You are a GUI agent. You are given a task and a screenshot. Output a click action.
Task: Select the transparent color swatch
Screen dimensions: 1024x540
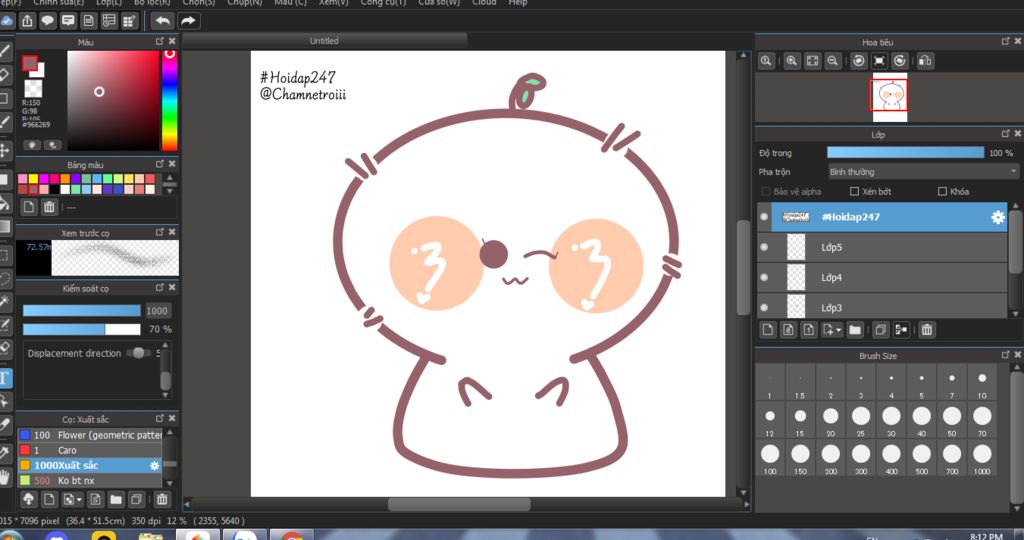tap(33, 88)
